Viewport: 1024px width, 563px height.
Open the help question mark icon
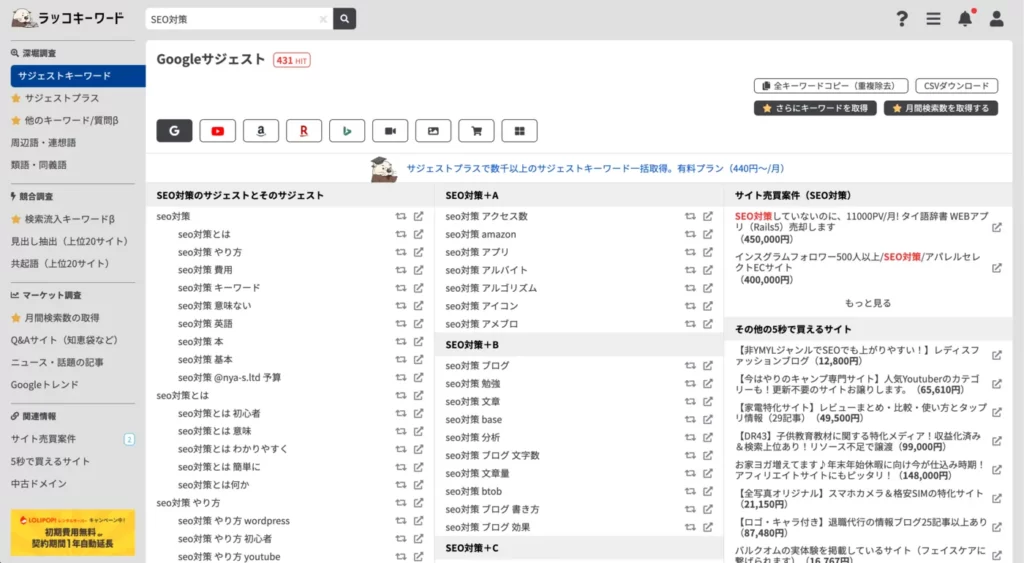coord(902,19)
